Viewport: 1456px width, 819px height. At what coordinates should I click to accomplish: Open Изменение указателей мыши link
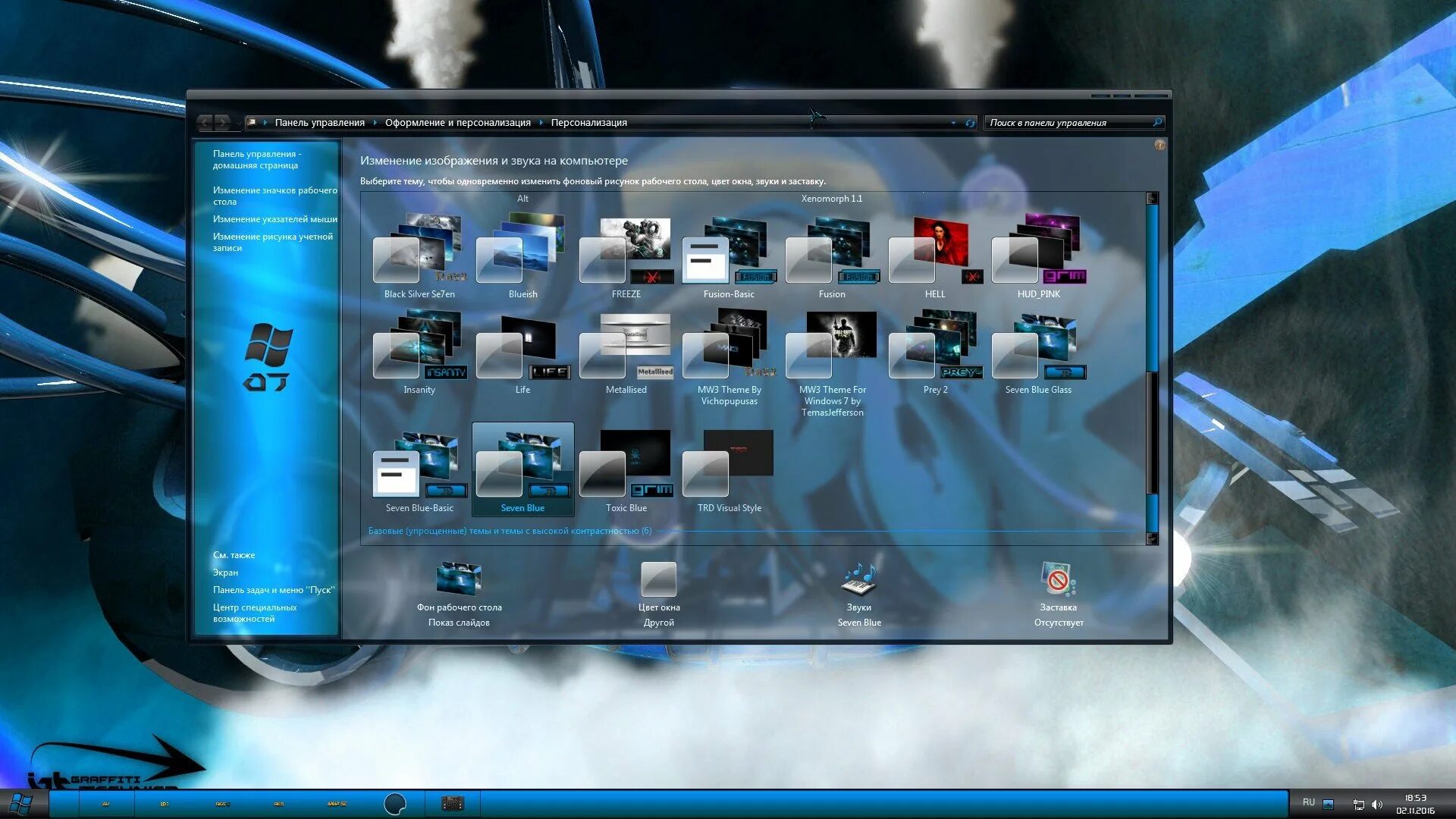[275, 219]
